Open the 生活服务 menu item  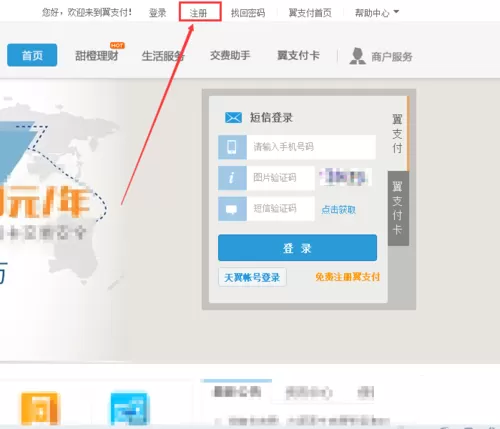click(x=163, y=56)
